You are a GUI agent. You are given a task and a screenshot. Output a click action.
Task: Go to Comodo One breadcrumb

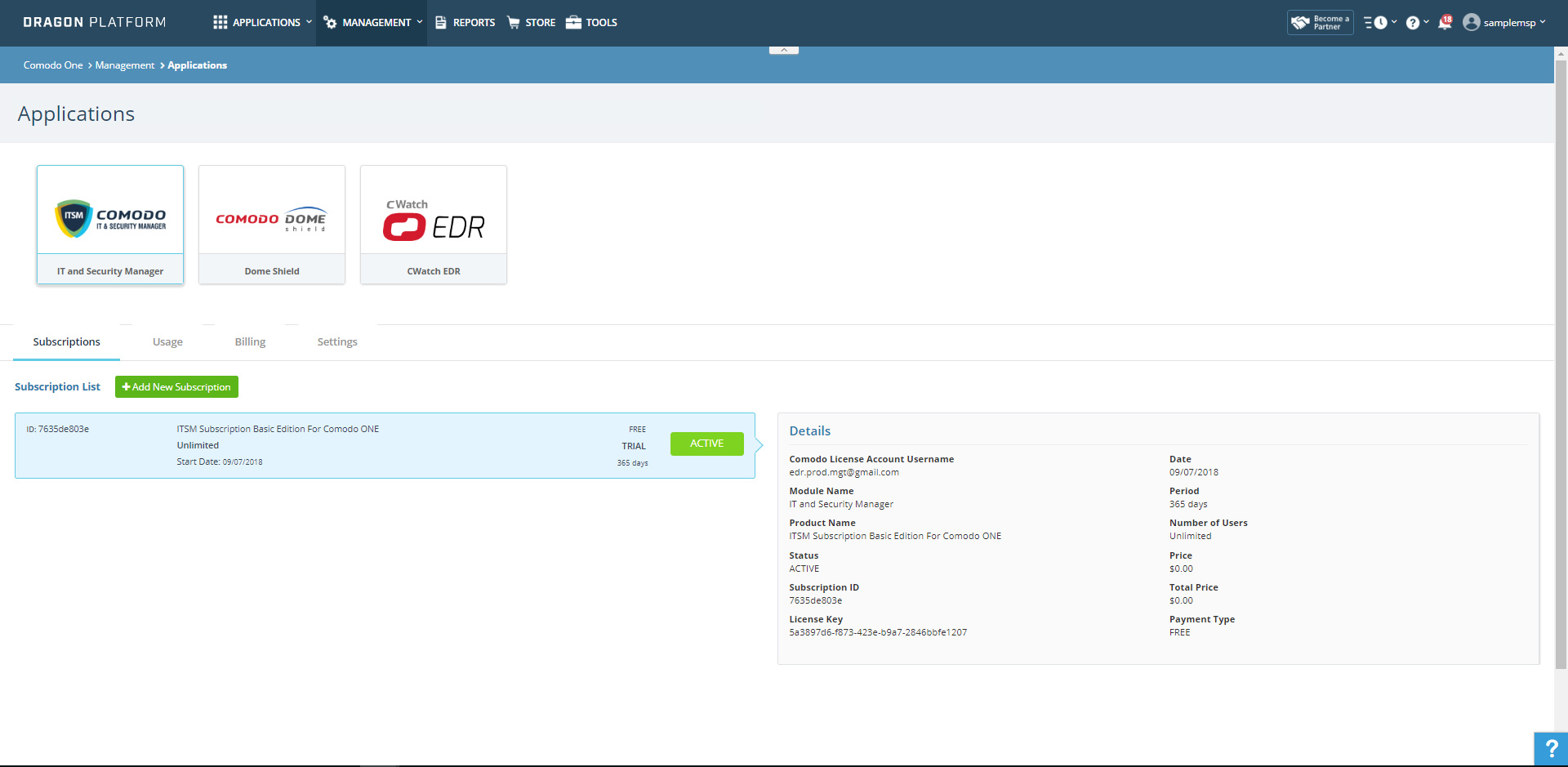[x=53, y=65]
